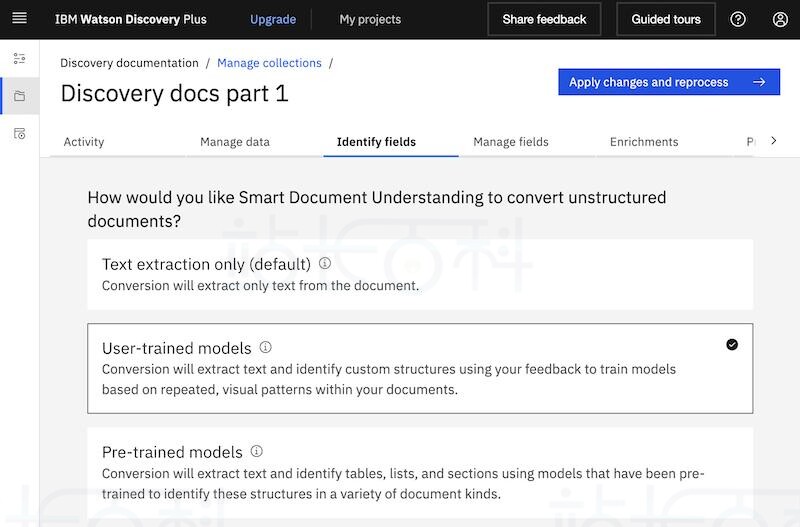This screenshot has height=527, width=800.
Task: Click the Smart Document Understanding question heading
Action: [377, 209]
